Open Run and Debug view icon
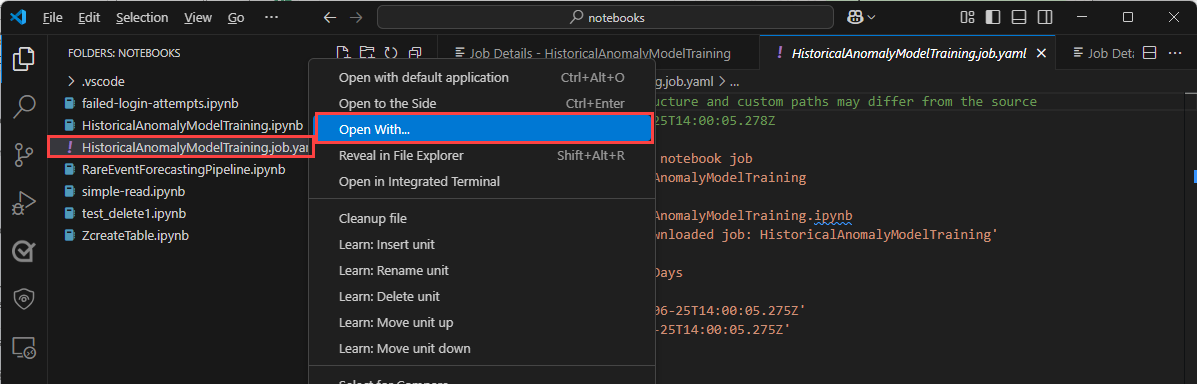 tap(24, 204)
